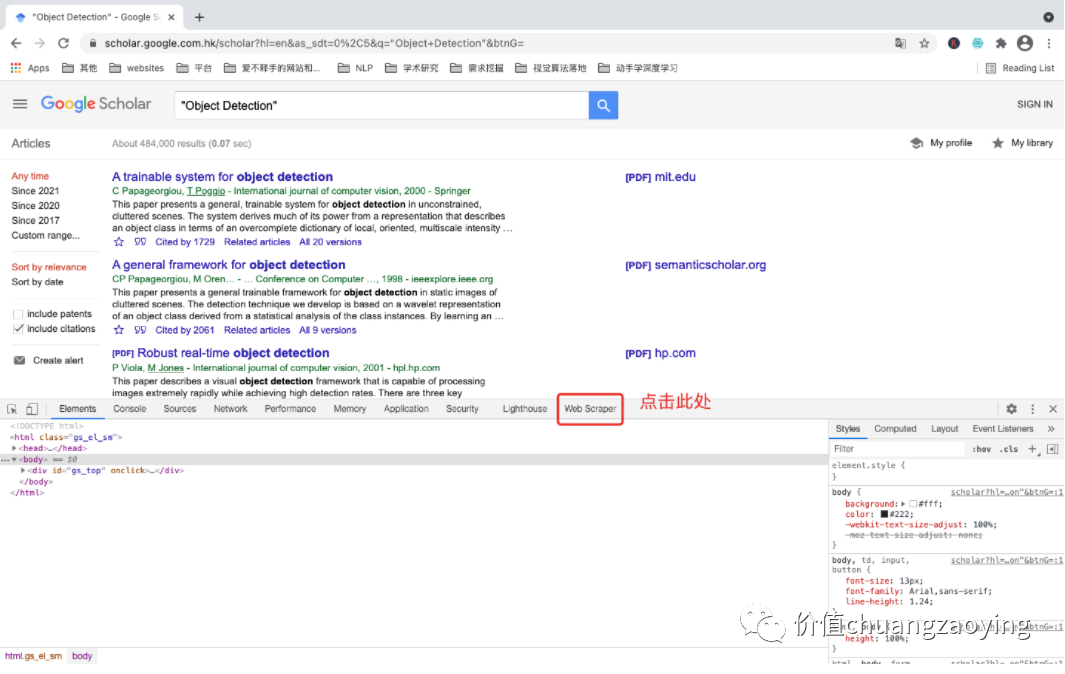Activate the DevTools inspect element tool
Viewport: 1065px width, 674px height.
tap(12, 409)
